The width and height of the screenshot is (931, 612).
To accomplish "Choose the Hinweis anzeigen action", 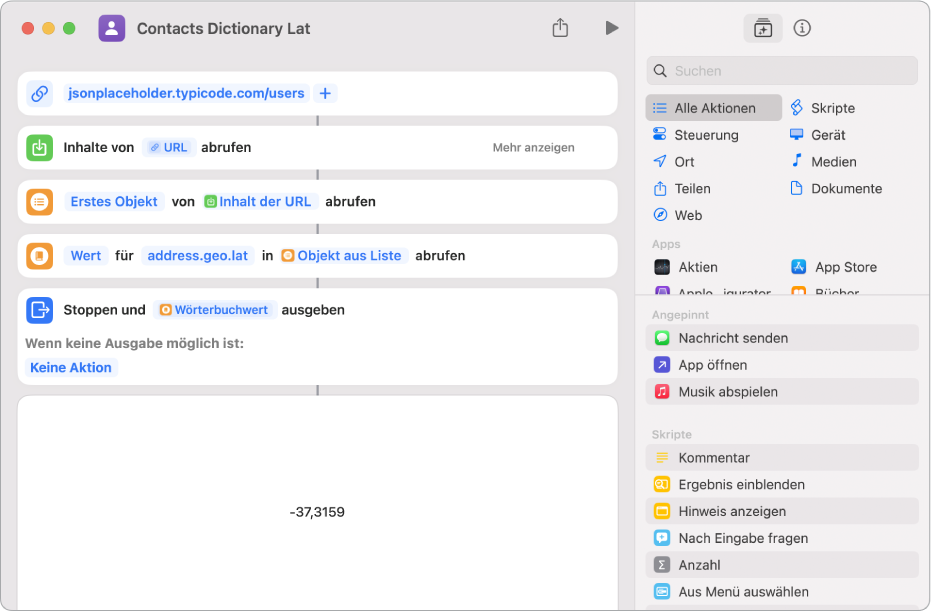I will tap(782, 511).
